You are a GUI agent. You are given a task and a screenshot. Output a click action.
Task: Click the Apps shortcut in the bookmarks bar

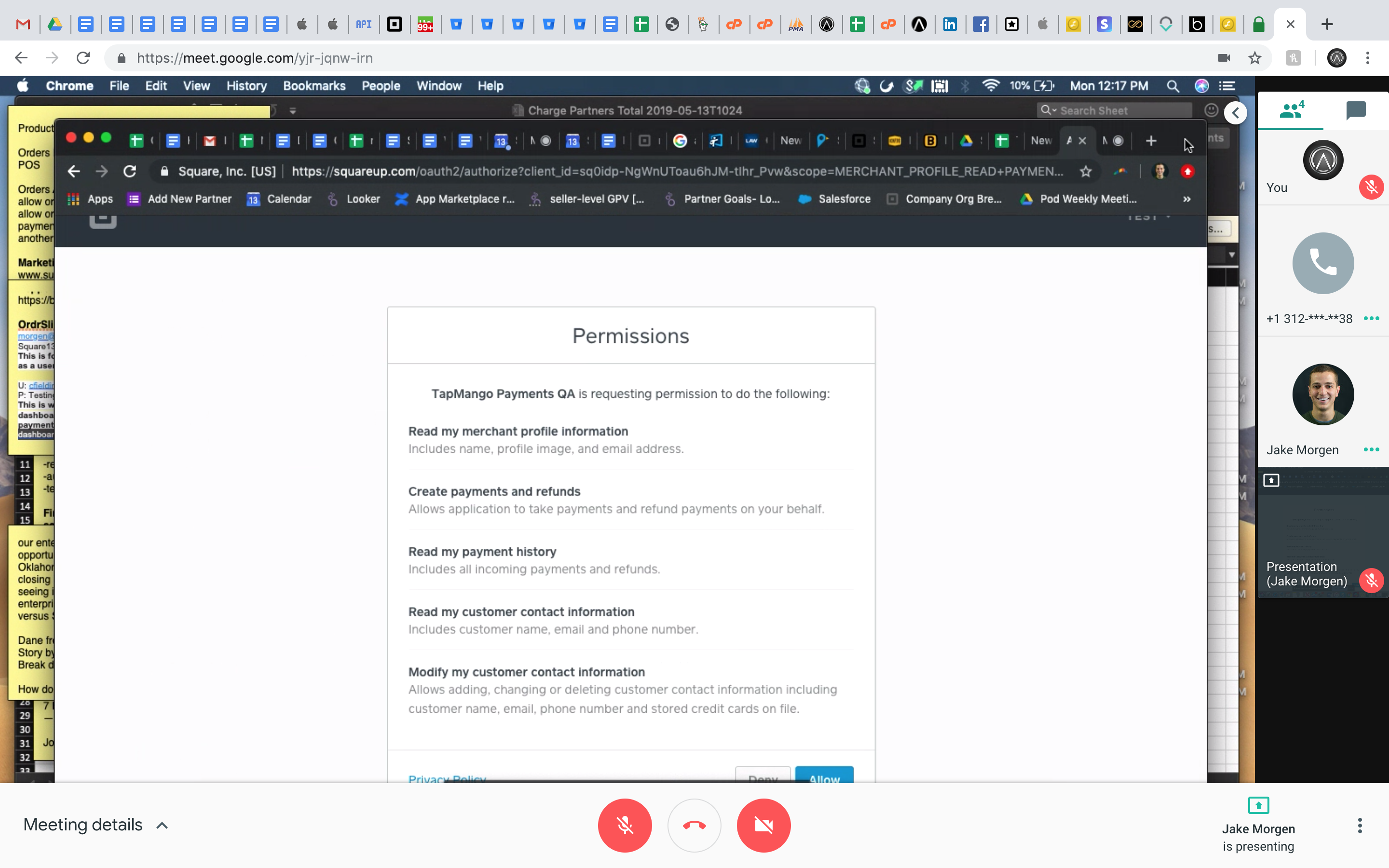(x=90, y=199)
